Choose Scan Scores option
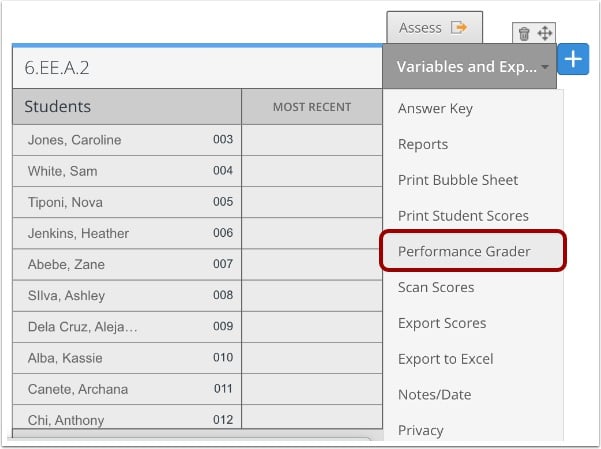 pos(436,287)
